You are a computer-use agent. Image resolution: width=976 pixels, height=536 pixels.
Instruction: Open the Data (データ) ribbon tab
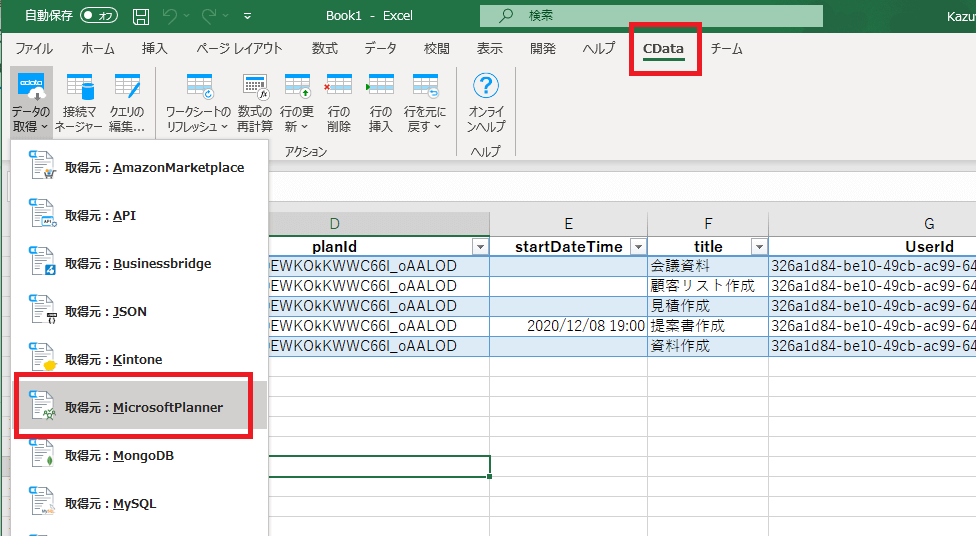[x=380, y=48]
